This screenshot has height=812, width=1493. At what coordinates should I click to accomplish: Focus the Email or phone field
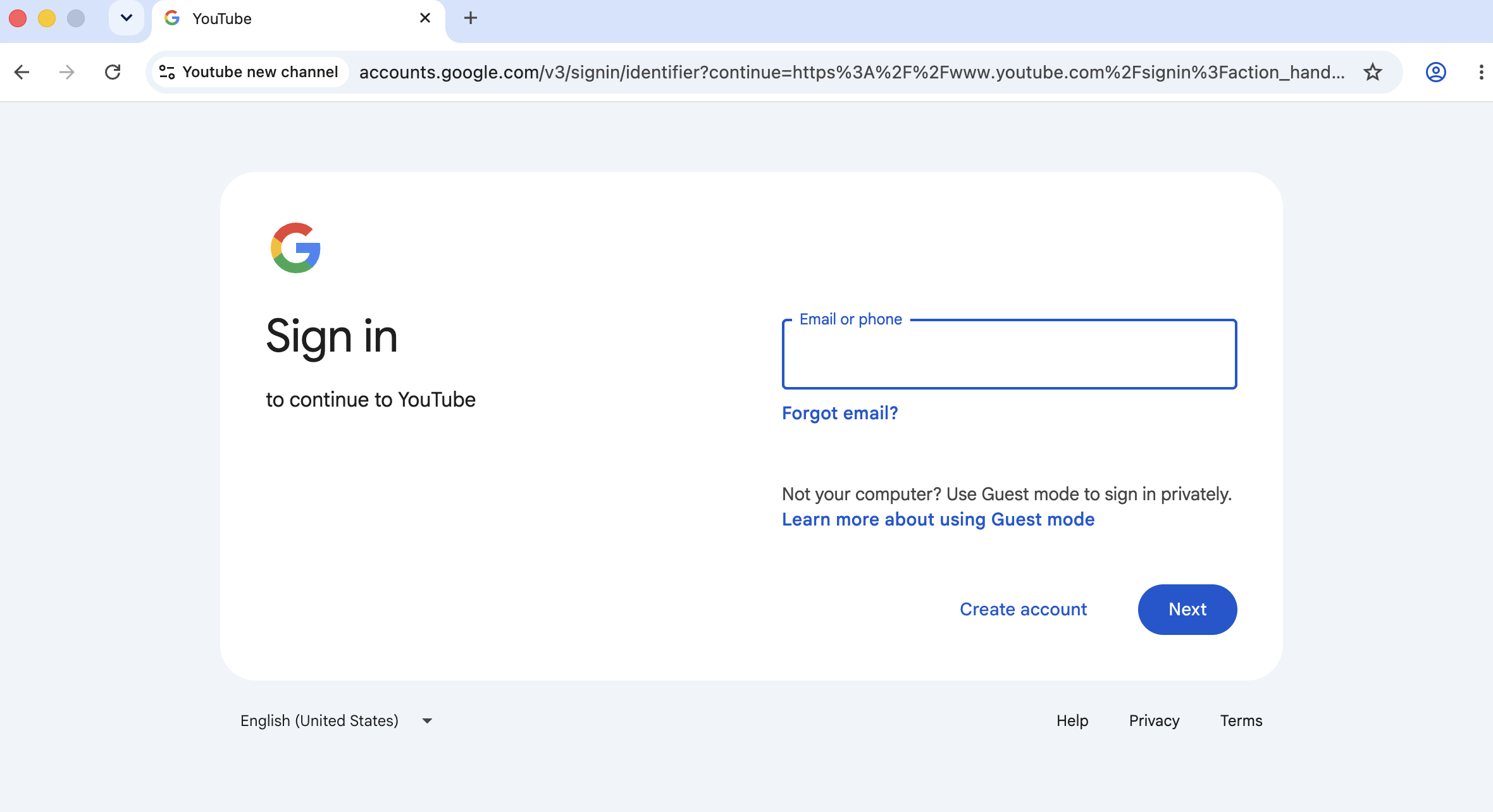1009,354
